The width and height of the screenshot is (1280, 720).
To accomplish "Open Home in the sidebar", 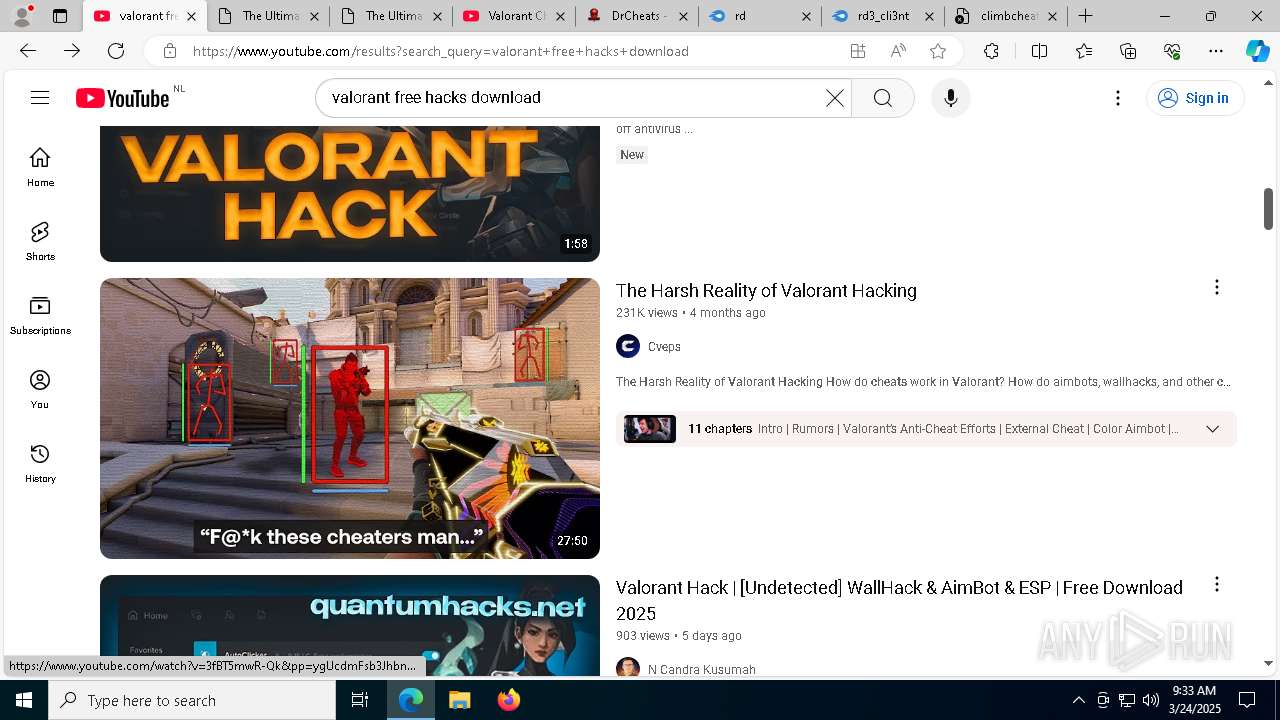I will click(x=40, y=167).
